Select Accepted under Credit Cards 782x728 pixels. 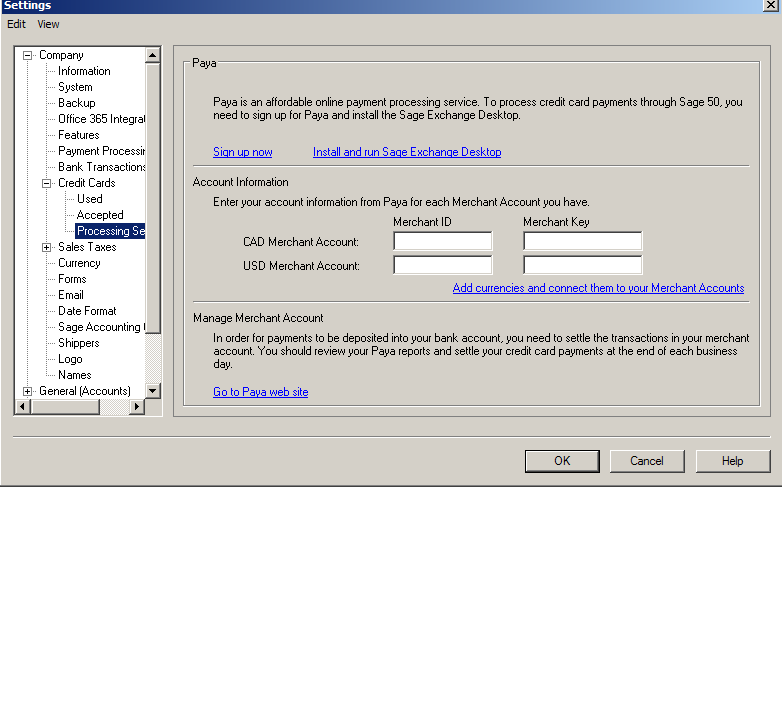click(100, 215)
